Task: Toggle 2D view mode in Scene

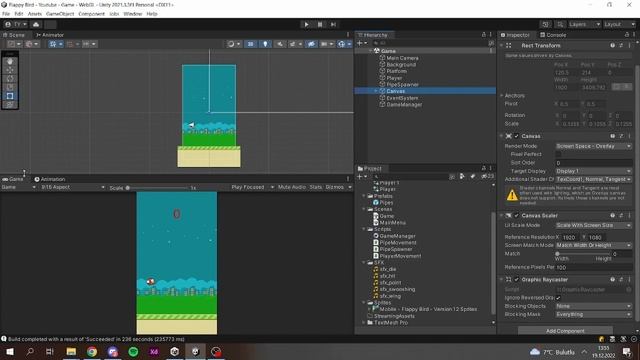Action: tap(251, 44)
